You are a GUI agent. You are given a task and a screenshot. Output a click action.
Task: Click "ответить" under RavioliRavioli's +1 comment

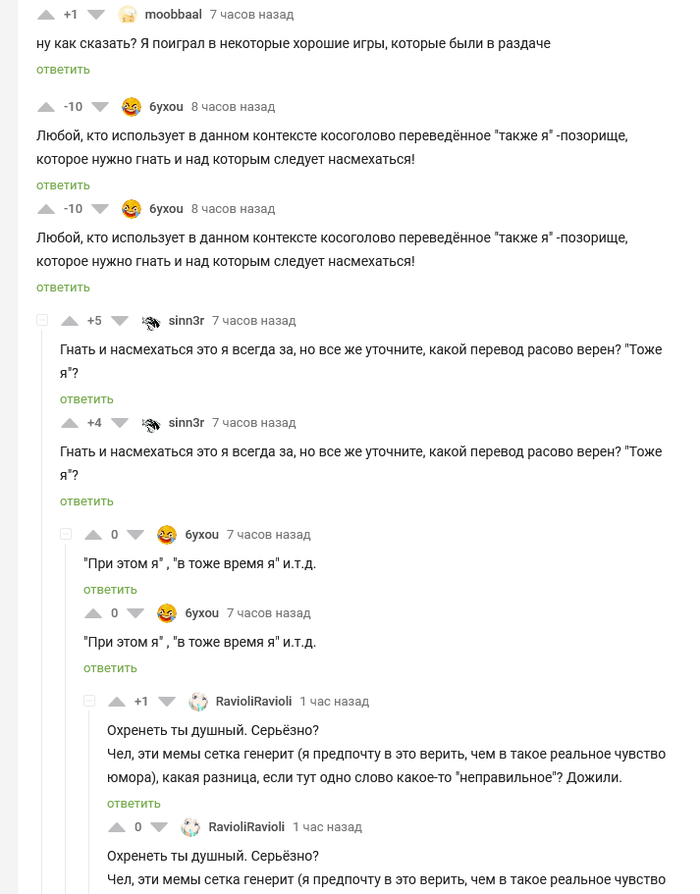[x=133, y=803]
